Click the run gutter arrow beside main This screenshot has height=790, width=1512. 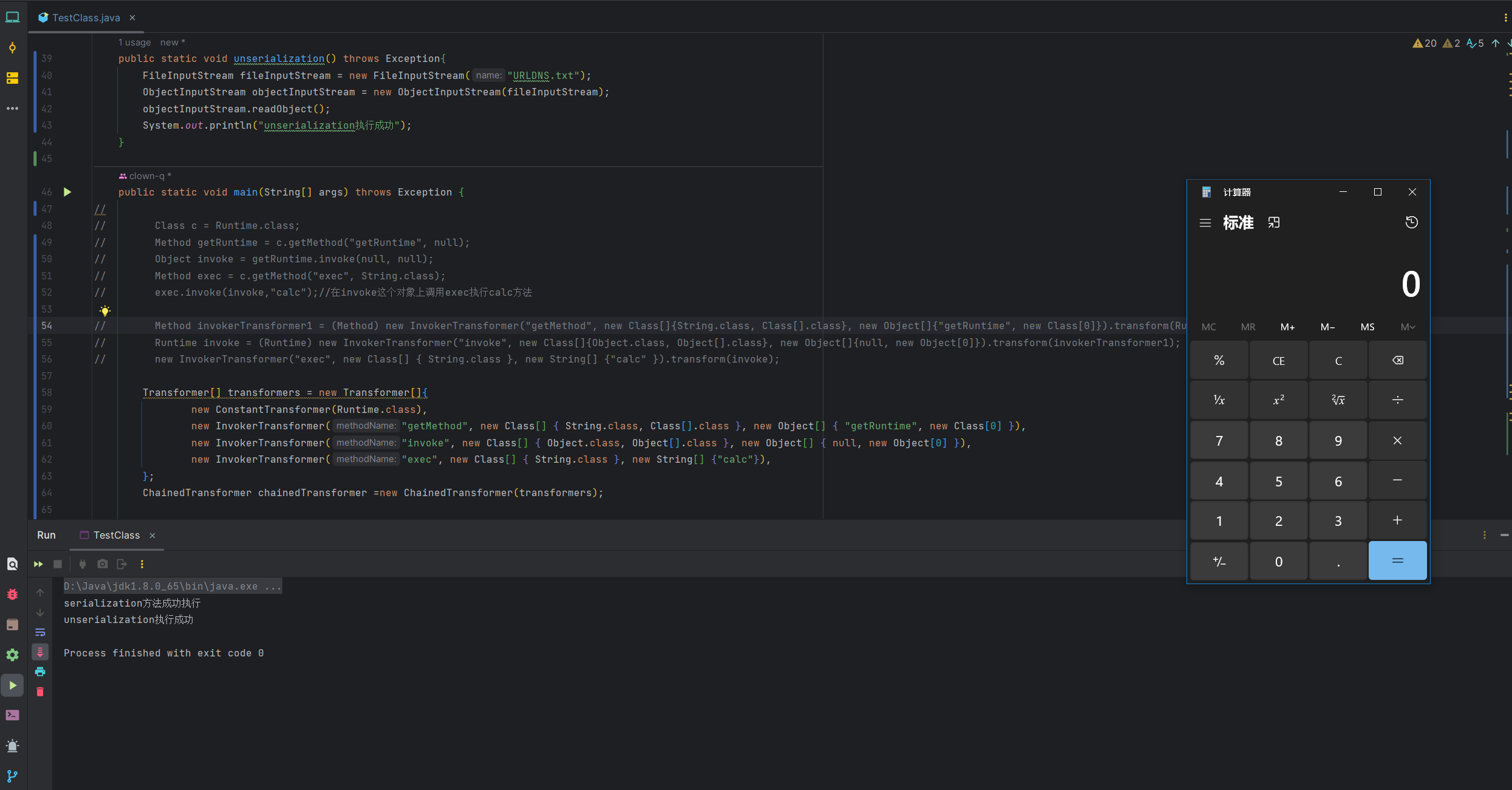click(67, 192)
